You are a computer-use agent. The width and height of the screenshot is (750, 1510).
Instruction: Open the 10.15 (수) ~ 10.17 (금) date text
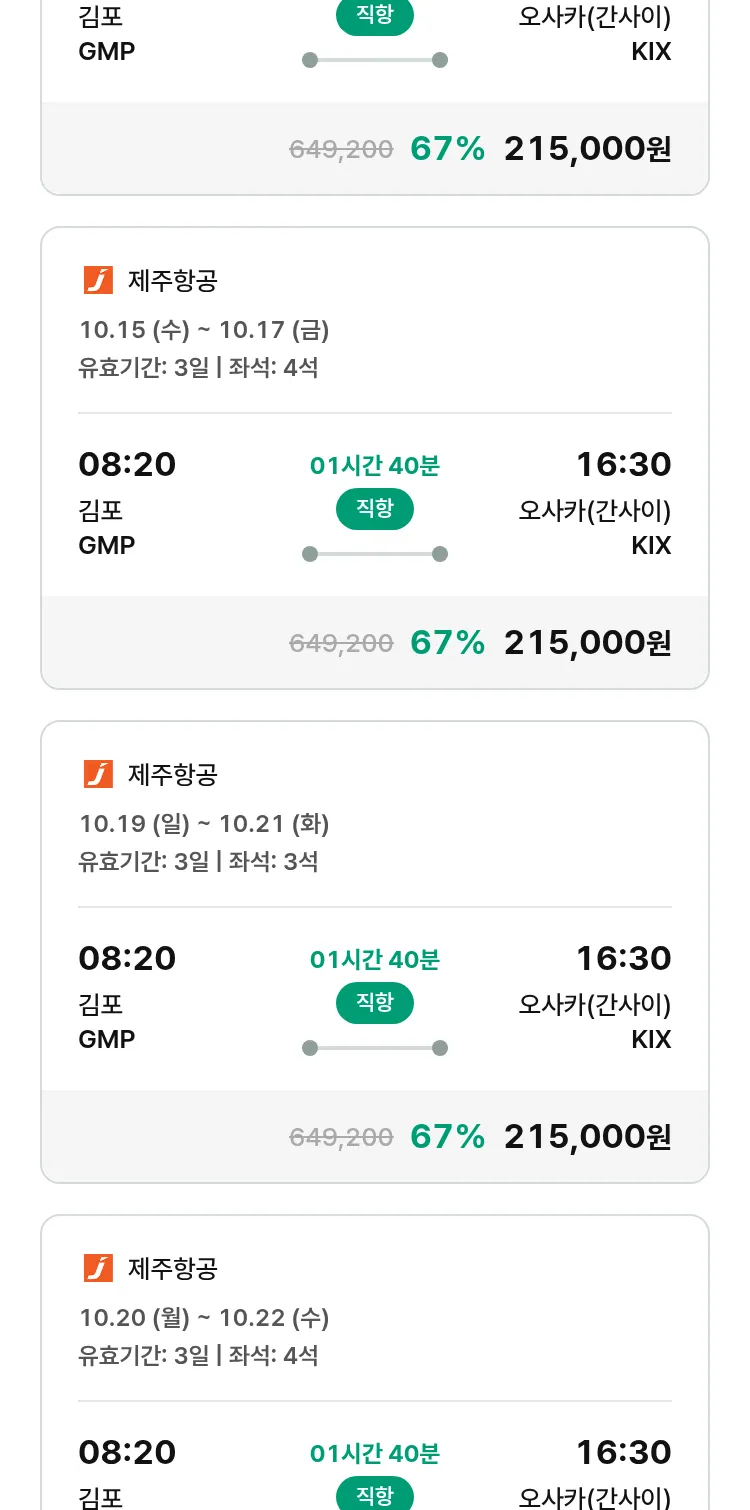204,330
